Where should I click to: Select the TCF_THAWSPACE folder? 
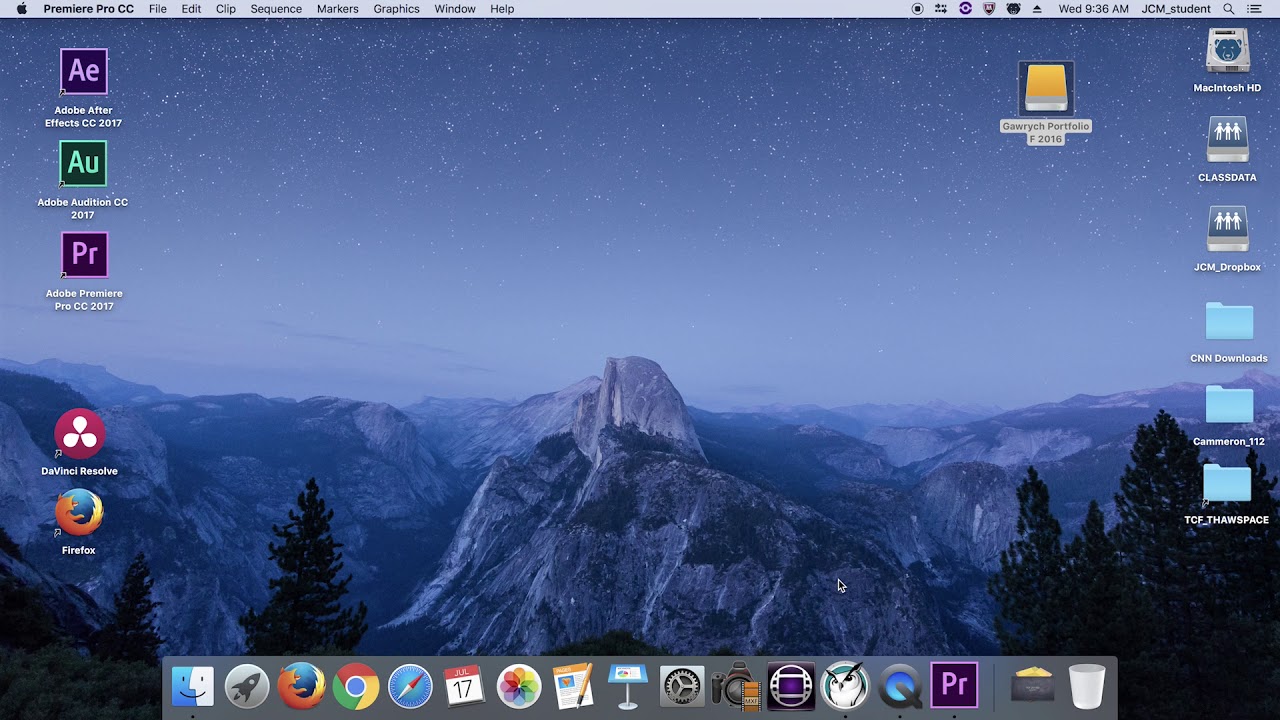coord(1227,485)
